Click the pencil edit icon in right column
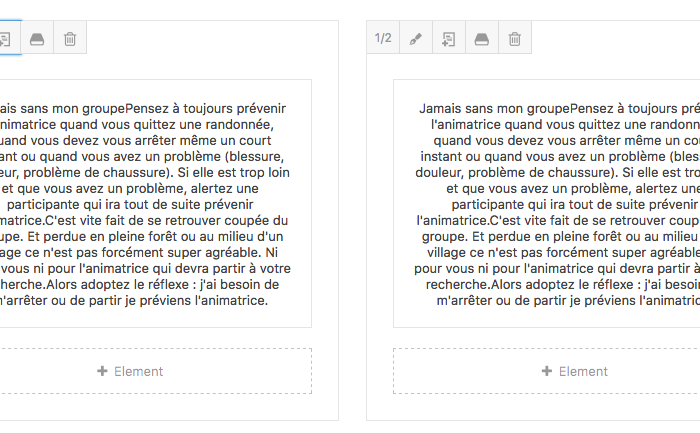 [416, 39]
